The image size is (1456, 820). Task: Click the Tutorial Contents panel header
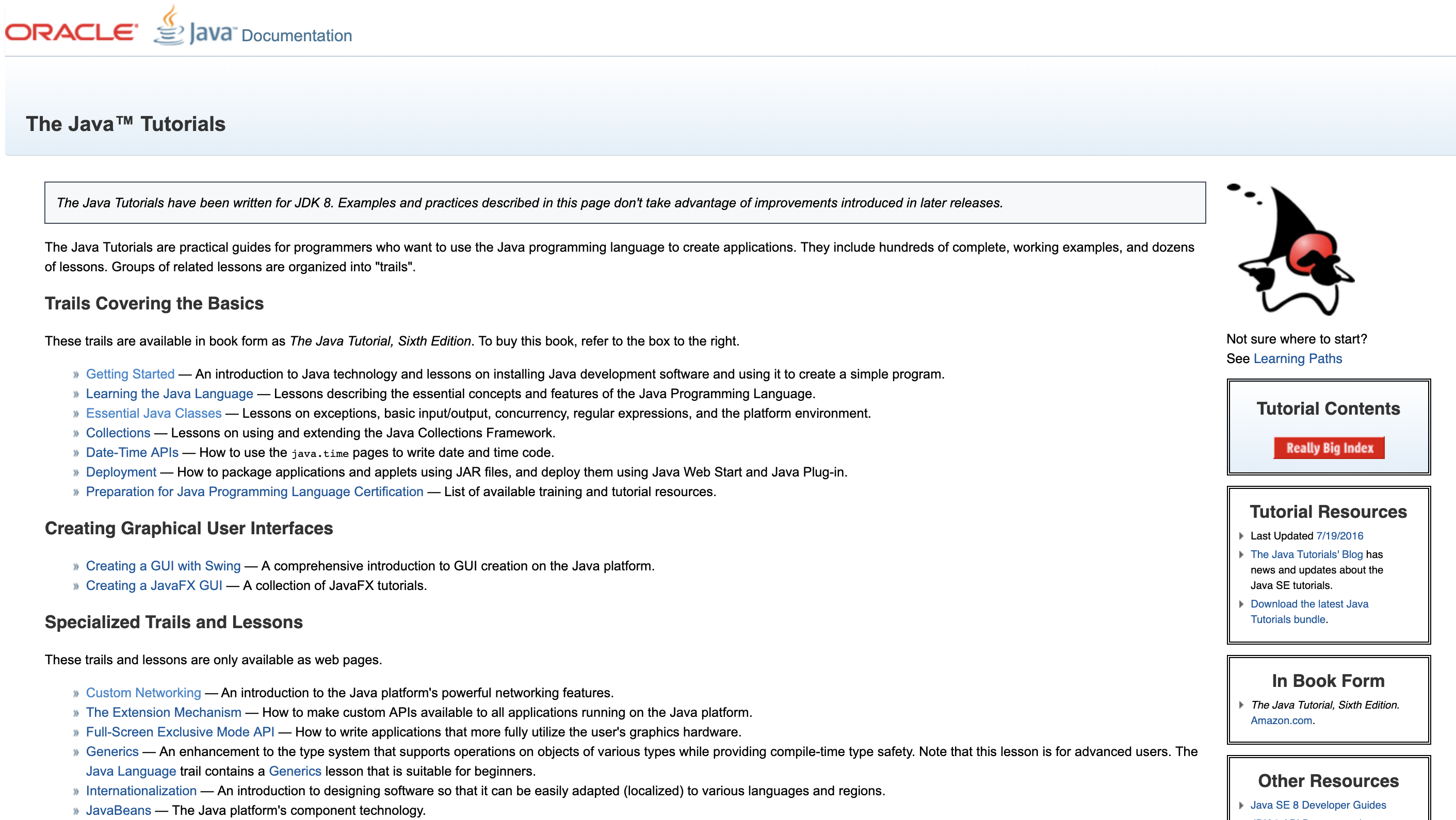pos(1328,408)
